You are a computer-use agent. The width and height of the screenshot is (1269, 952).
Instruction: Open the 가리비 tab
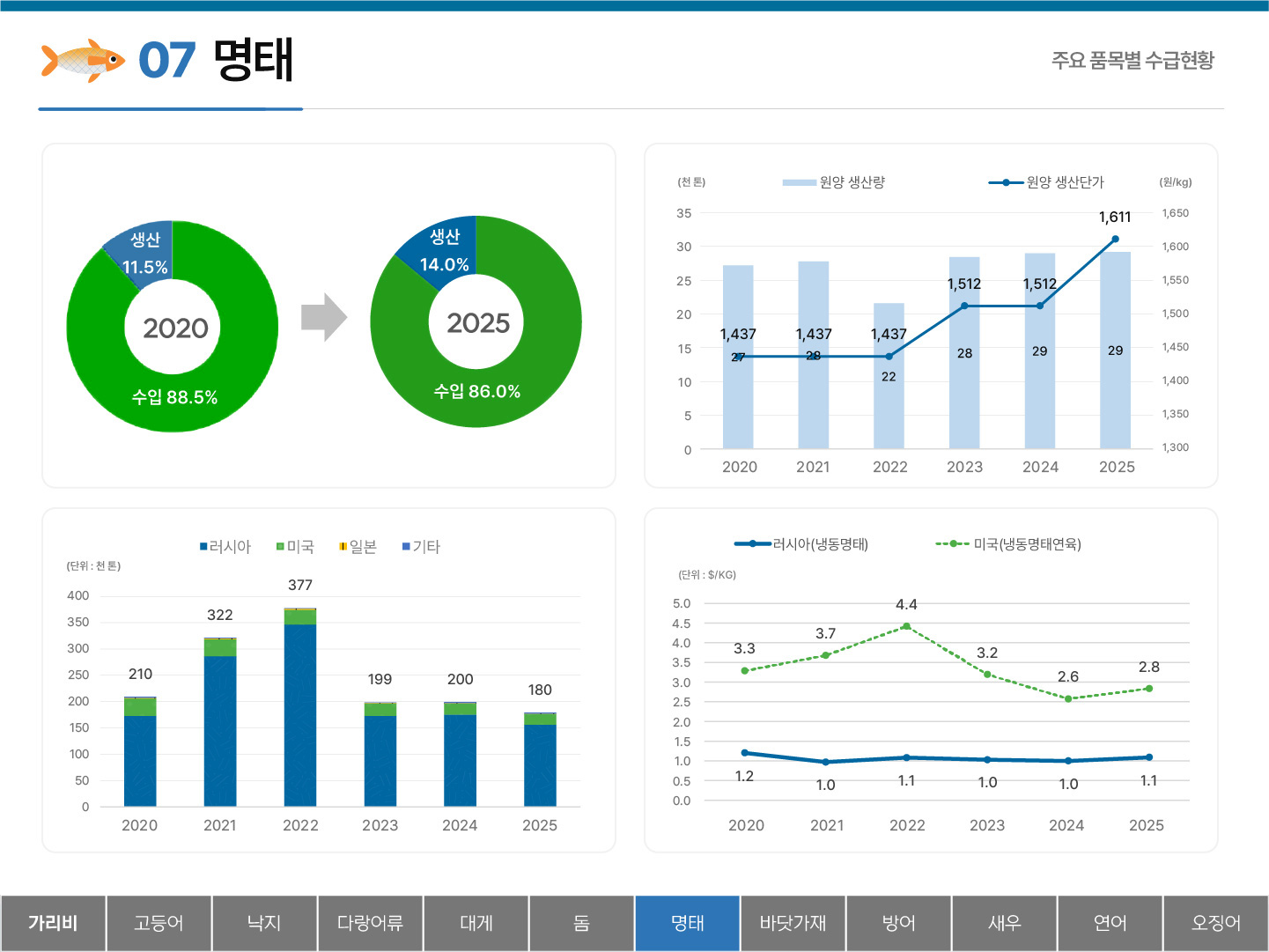click(53, 923)
